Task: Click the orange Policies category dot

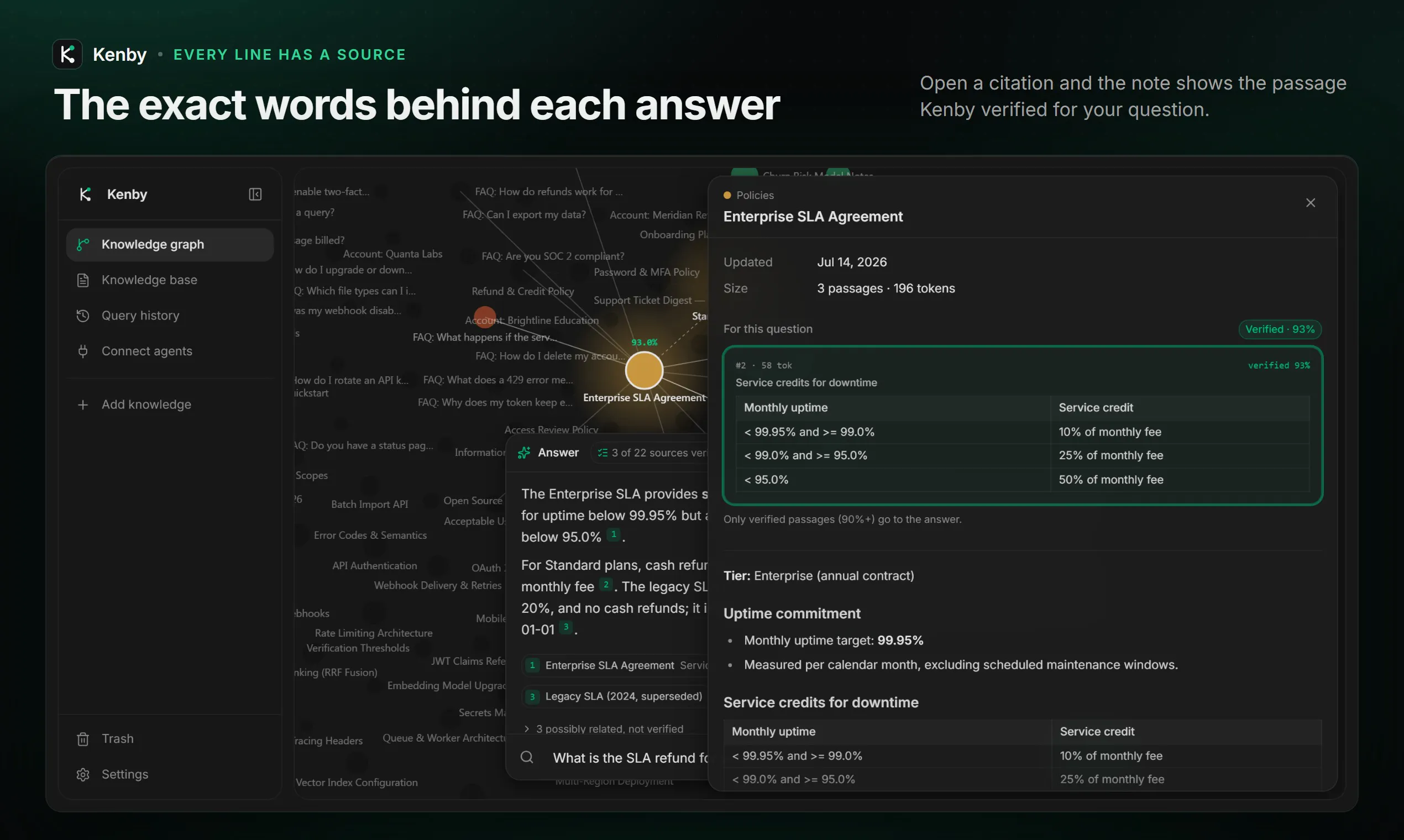Action: click(727, 195)
